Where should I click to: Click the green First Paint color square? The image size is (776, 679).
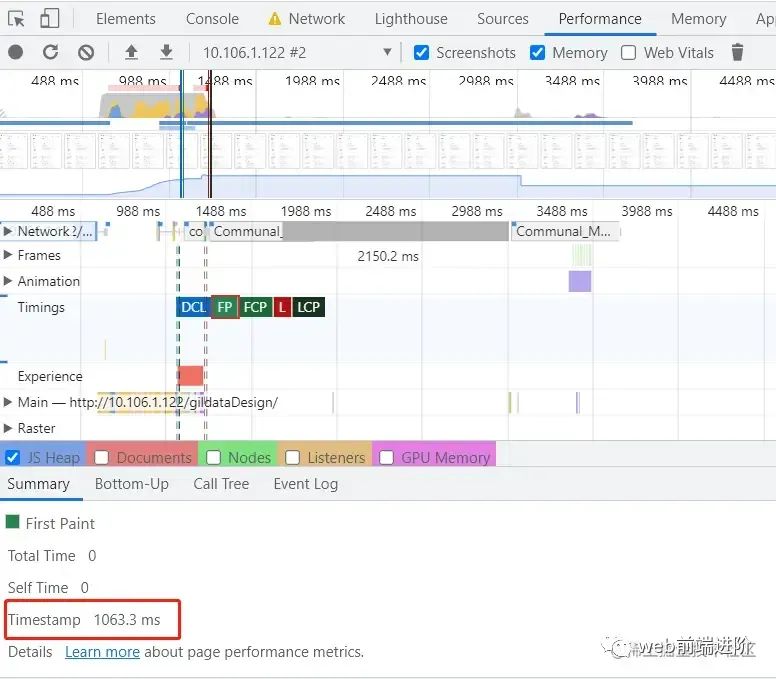pos(12,522)
